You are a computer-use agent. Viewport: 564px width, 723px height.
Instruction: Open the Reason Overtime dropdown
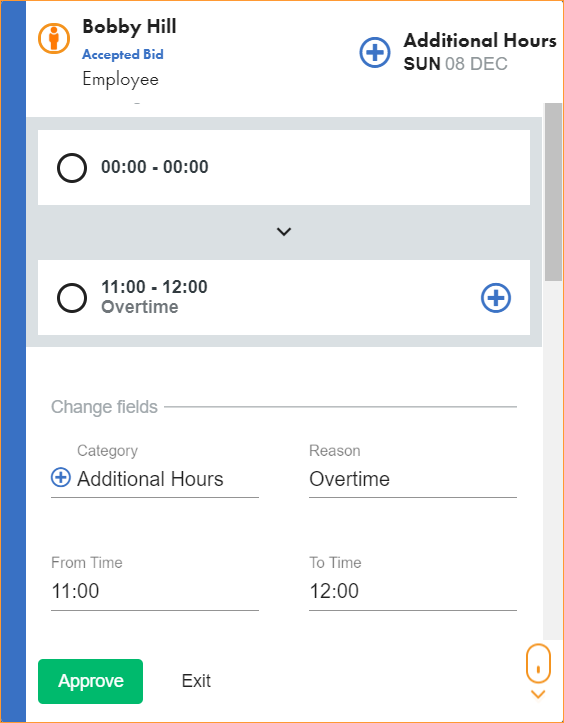(413, 479)
